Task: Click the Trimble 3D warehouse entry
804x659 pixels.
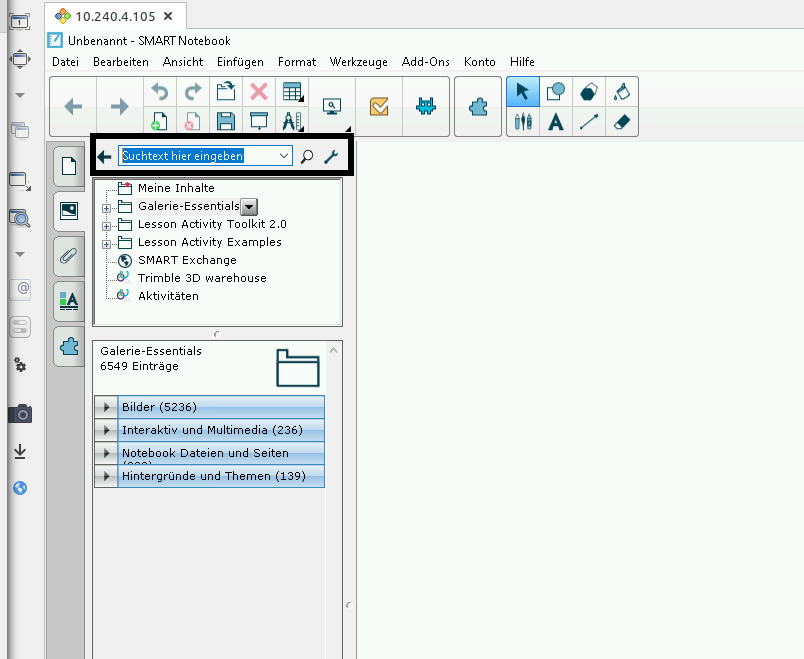Action: tap(202, 278)
